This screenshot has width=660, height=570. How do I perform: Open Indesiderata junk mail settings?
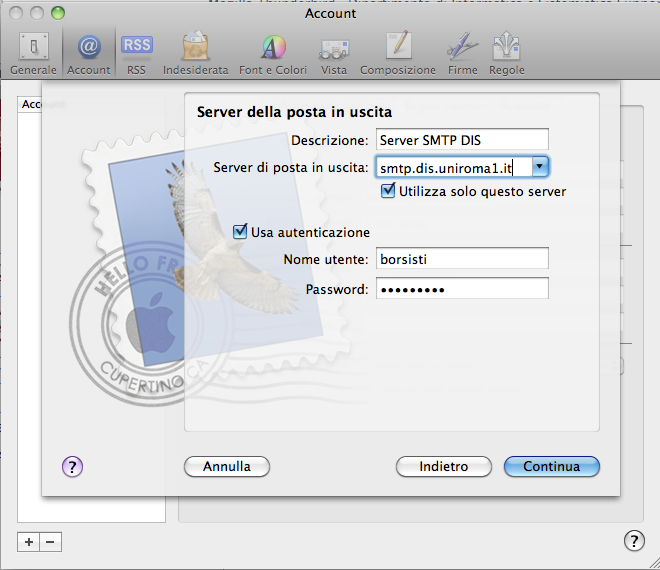[193, 53]
